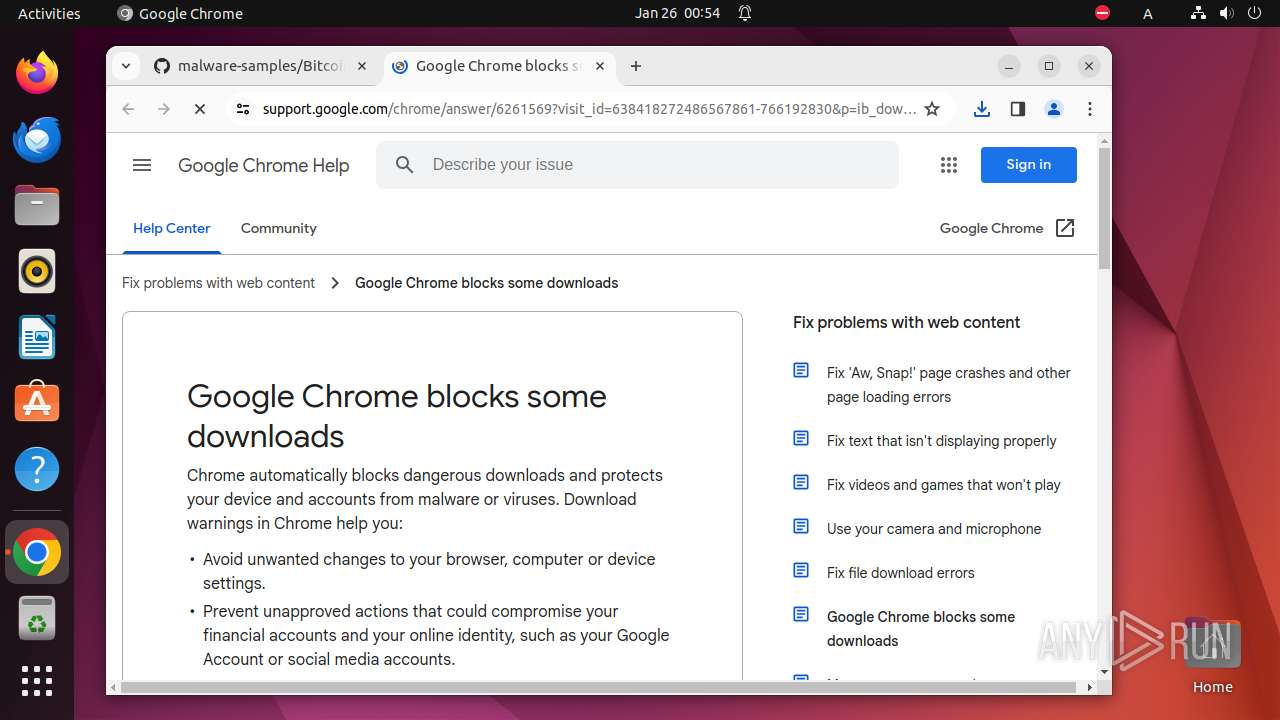Image resolution: width=1280 pixels, height=720 pixels.
Task: Show all applications grid
Action: [x=37, y=681]
